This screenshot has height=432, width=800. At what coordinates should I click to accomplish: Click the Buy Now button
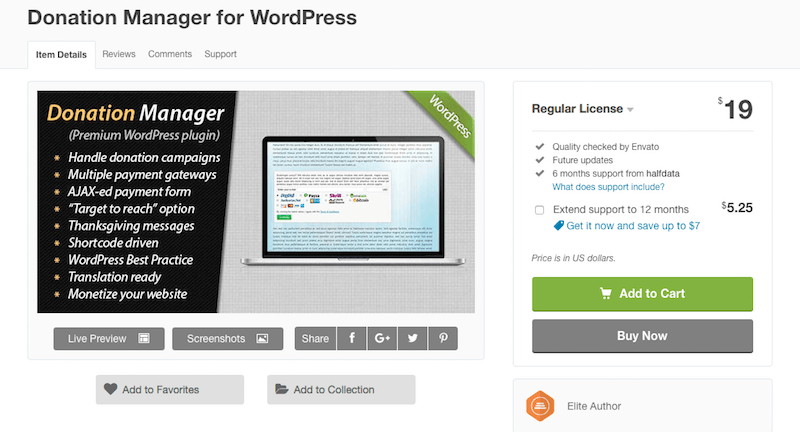pos(642,336)
